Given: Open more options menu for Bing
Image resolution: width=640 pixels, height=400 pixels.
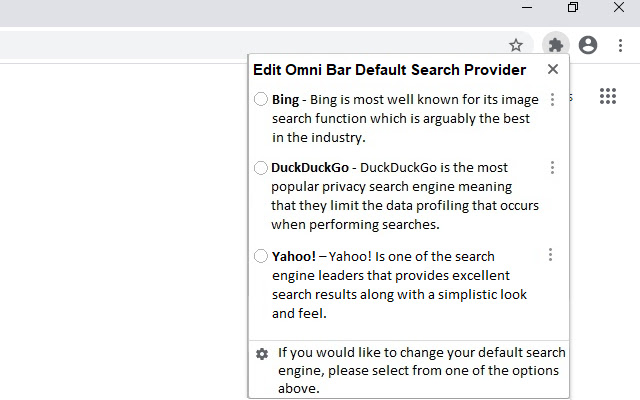Looking at the screenshot, I should 552,100.
